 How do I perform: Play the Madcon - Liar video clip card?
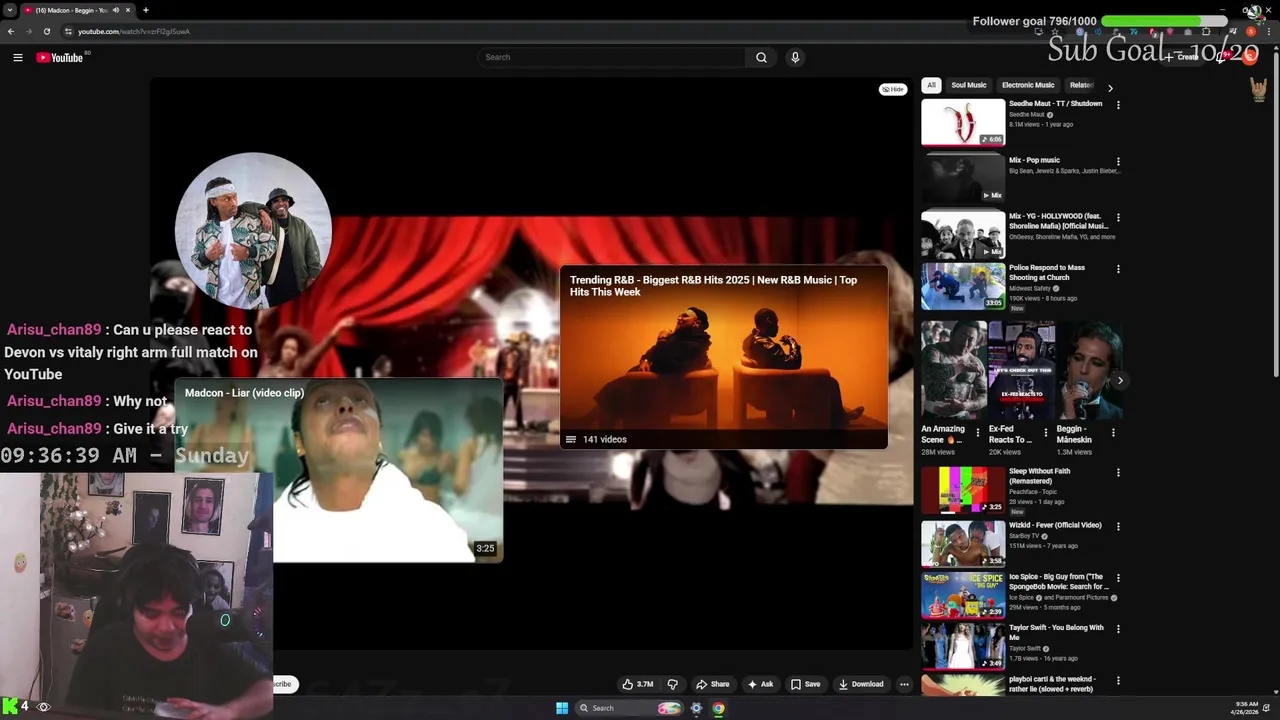coord(338,470)
